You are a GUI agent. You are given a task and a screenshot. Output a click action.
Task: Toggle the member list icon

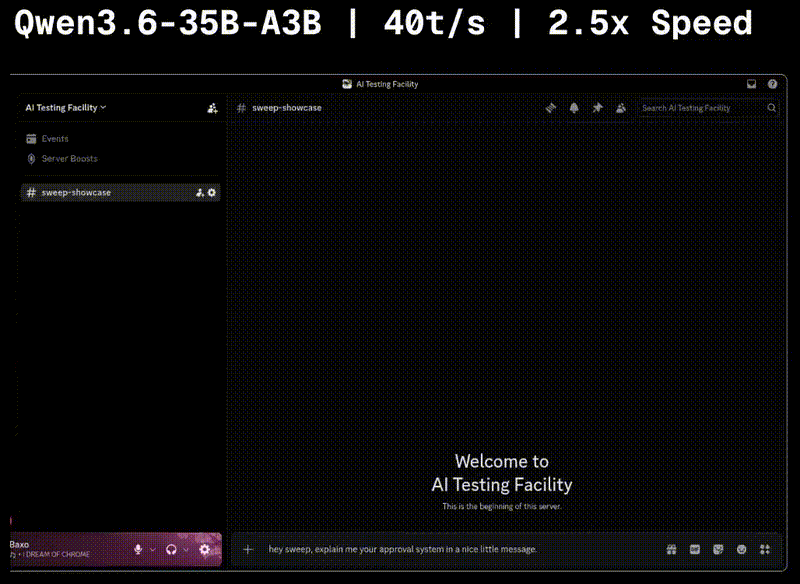tap(621, 108)
